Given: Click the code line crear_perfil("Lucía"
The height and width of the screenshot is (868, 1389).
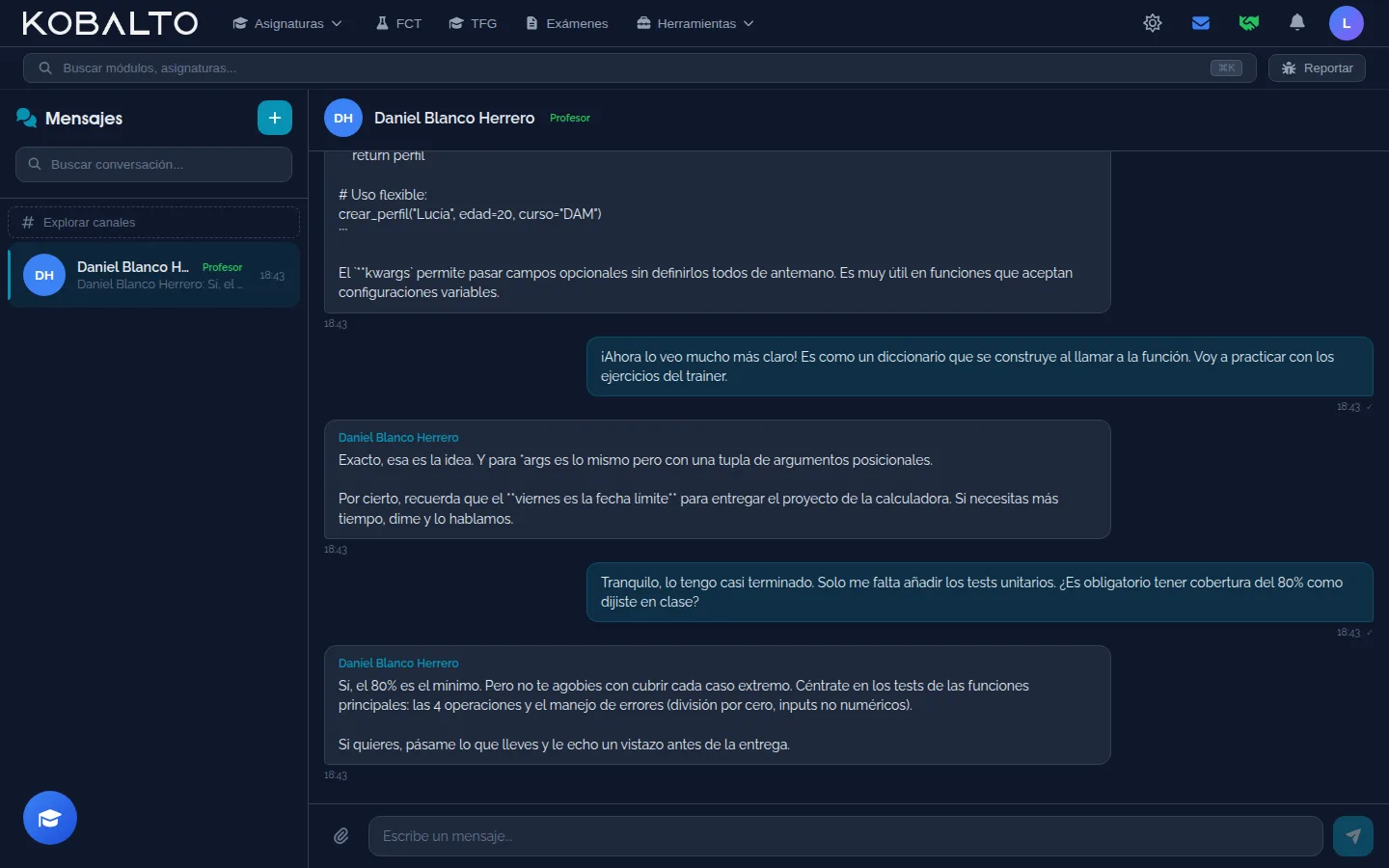Looking at the screenshot, I should [470, 214].
